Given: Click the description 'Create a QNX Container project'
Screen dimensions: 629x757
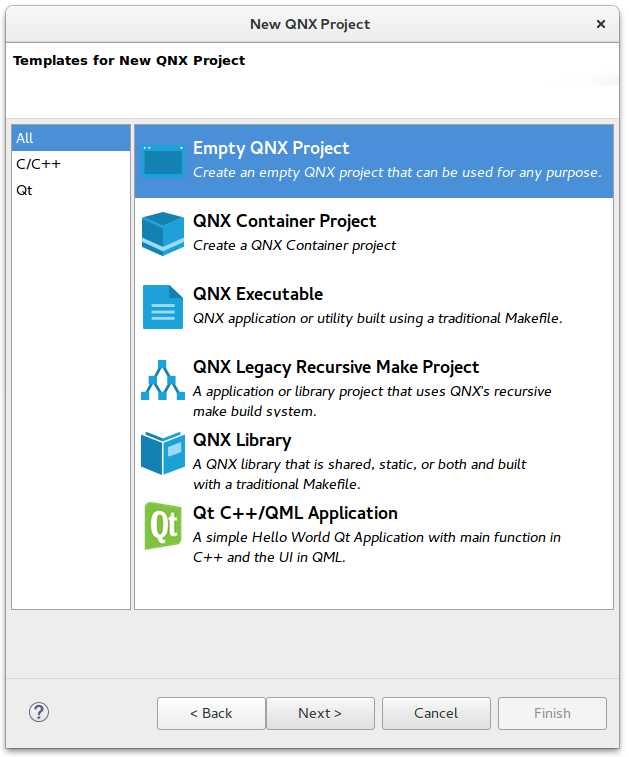Looking at the screenshot, I should coord(294,246).
